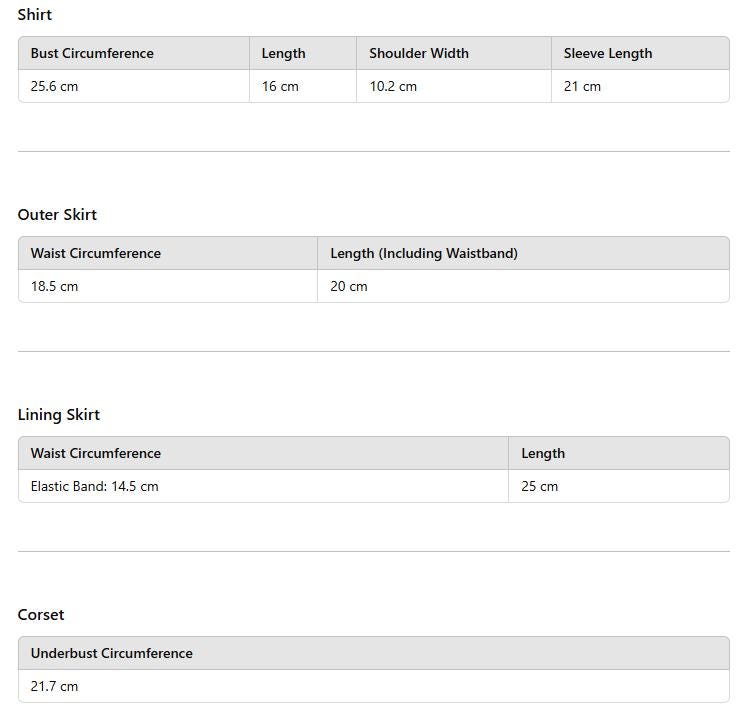Click the Bust Circumference column header

point(92,54)
